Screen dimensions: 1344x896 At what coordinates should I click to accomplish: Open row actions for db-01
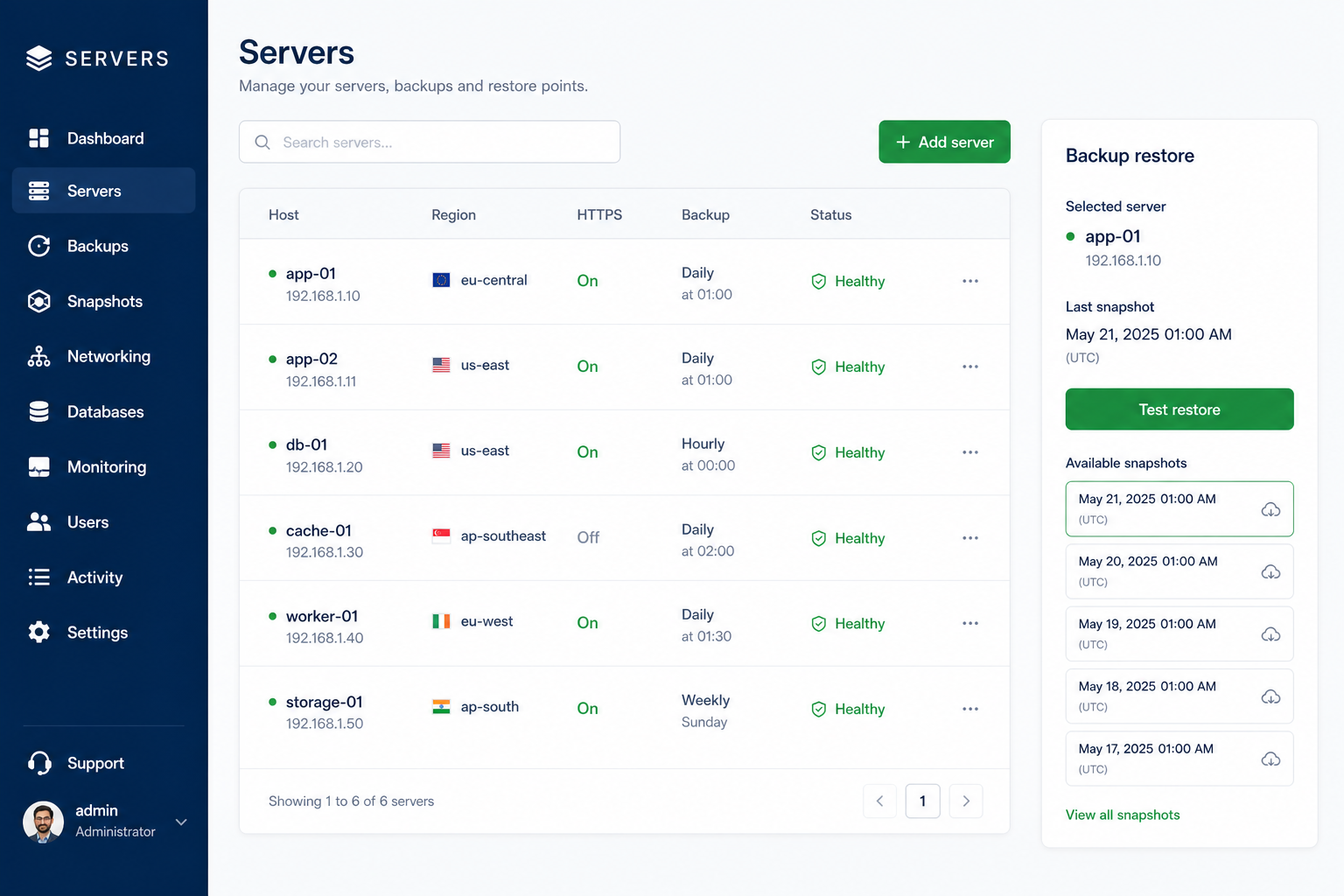tap(970, 452)
